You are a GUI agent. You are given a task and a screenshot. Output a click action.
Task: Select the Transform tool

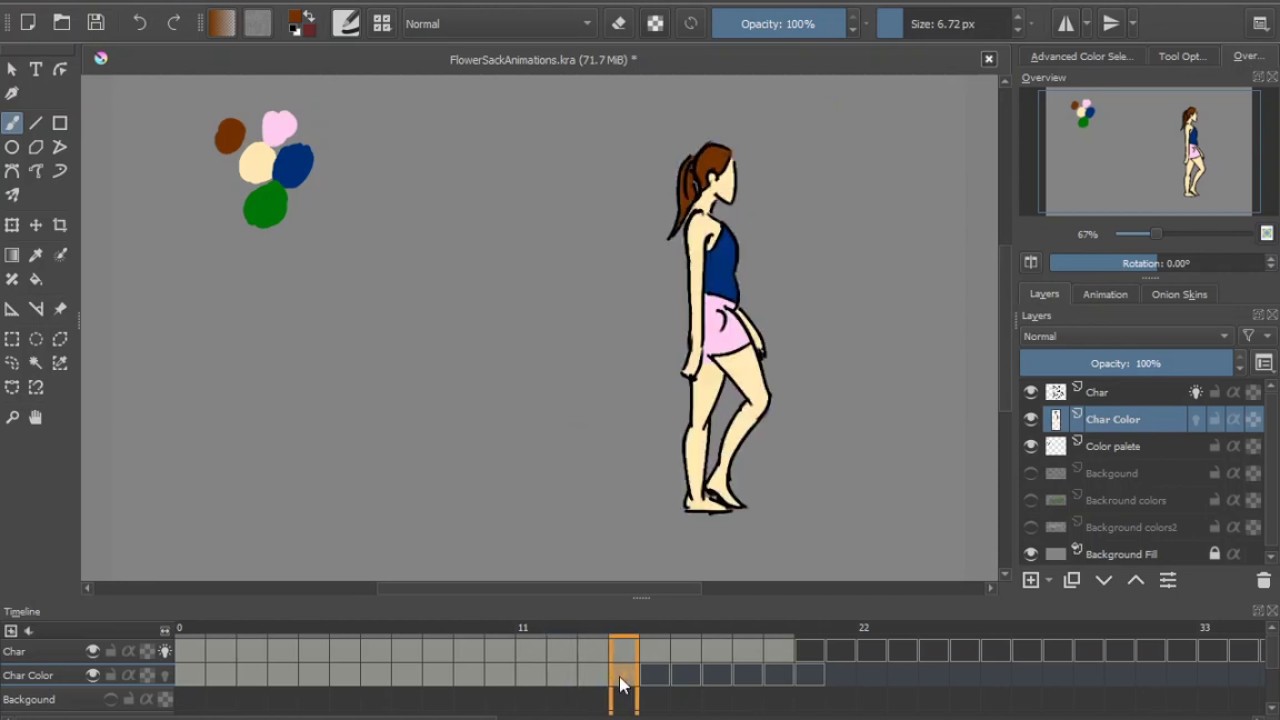pyautogui.click(x=12, y=225)
